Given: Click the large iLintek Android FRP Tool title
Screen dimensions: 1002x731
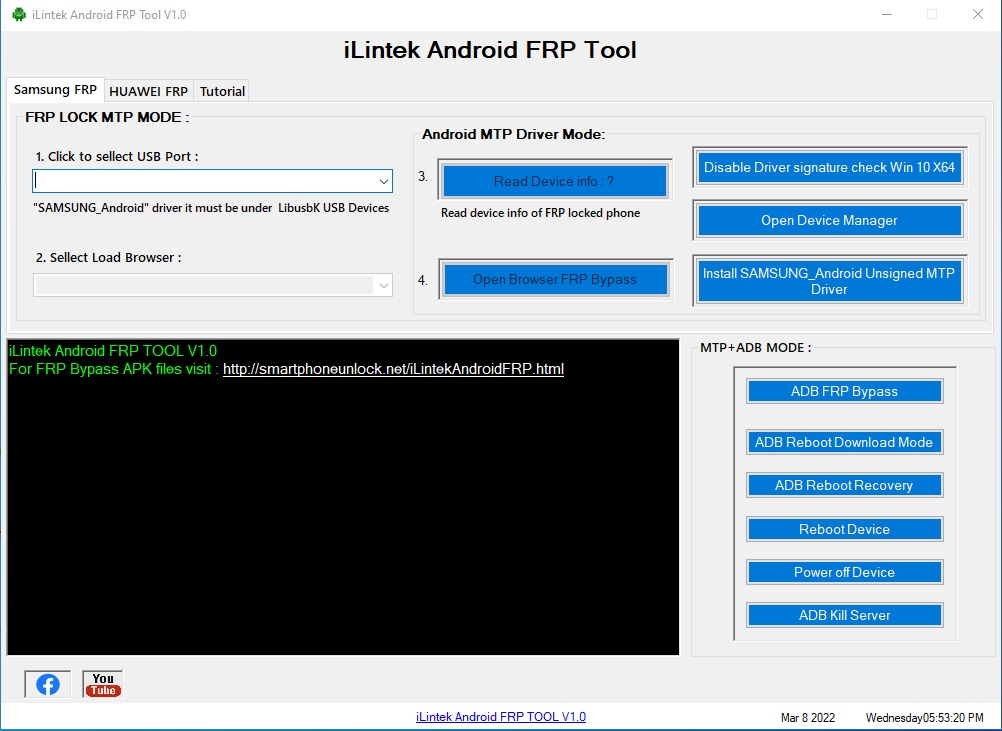Looking at the screenshot, I should 490,50.
